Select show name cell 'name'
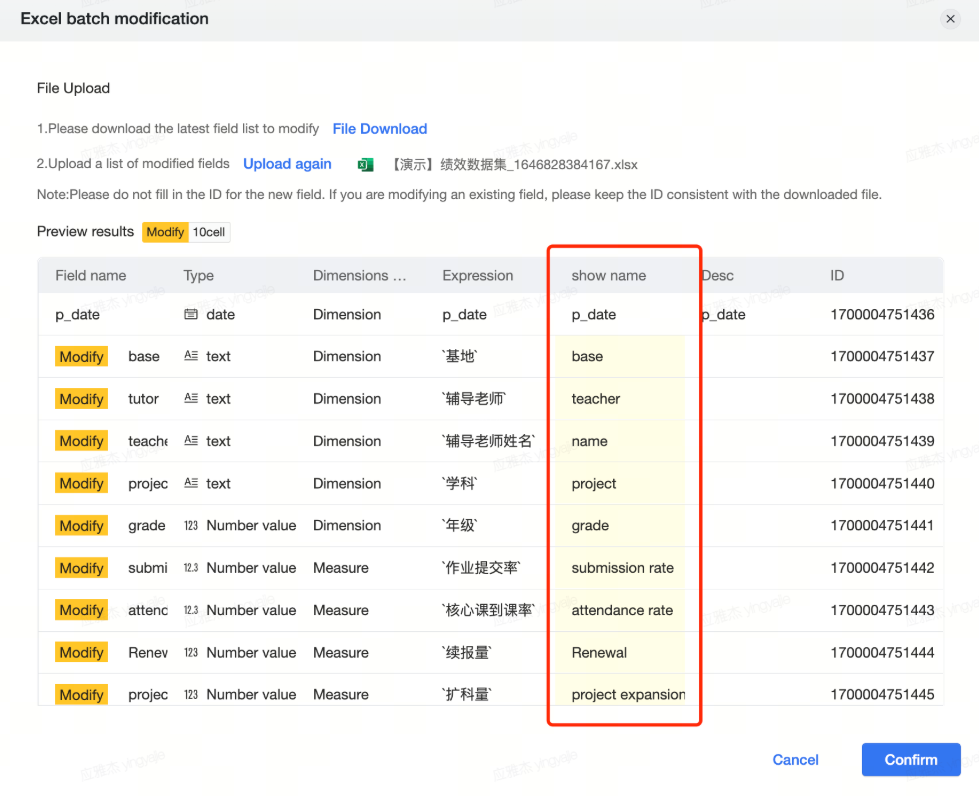979x796 pixels. point(589,441)
